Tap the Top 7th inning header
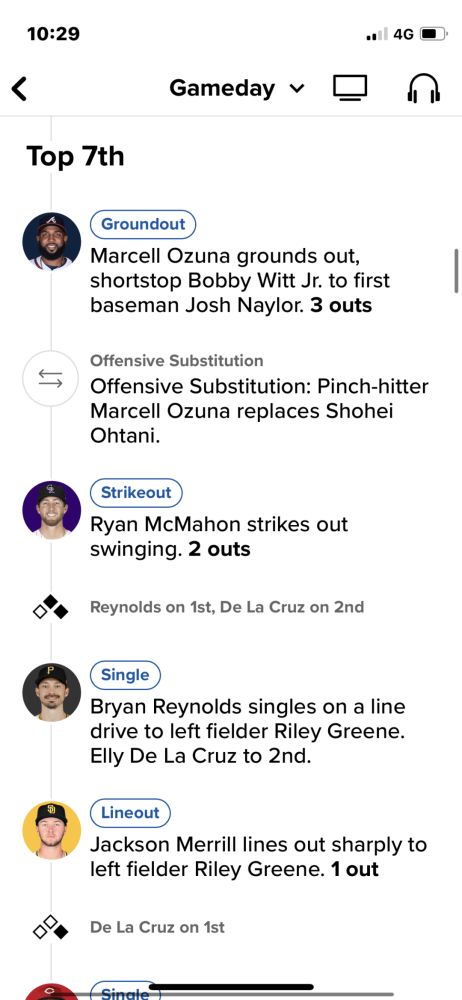 pos(75,156)
